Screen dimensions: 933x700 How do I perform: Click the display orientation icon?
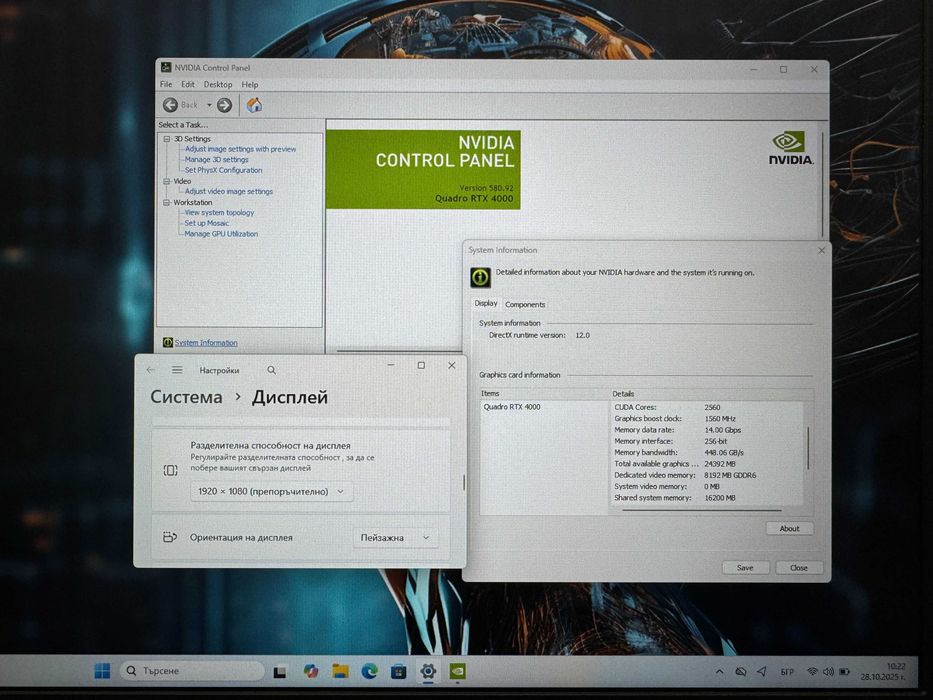pos(170,538)
